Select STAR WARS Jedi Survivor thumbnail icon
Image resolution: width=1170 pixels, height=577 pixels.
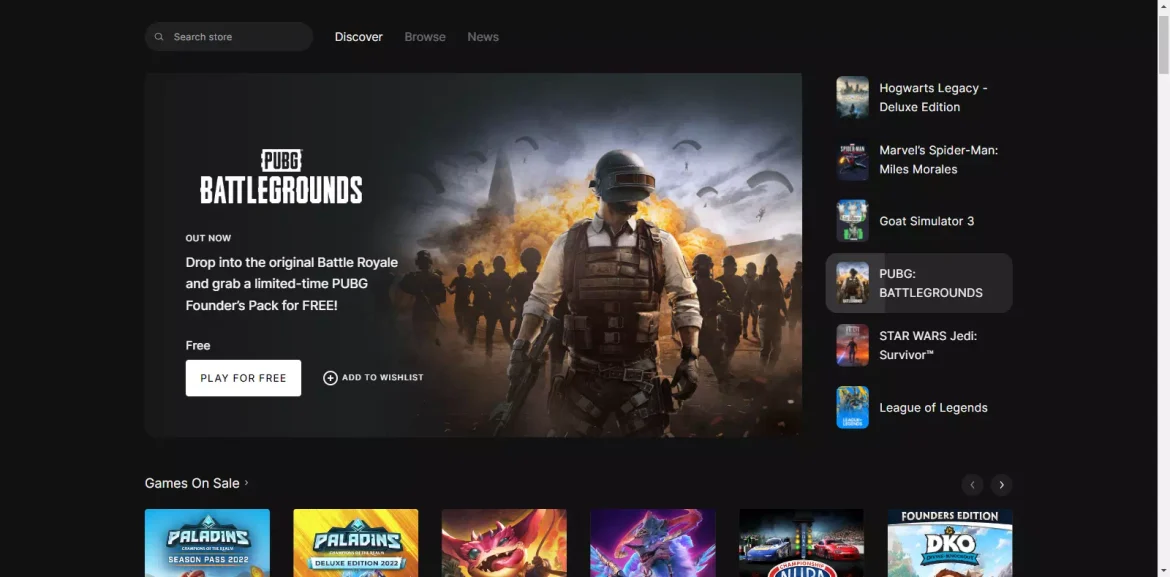(x=852, y=345)
